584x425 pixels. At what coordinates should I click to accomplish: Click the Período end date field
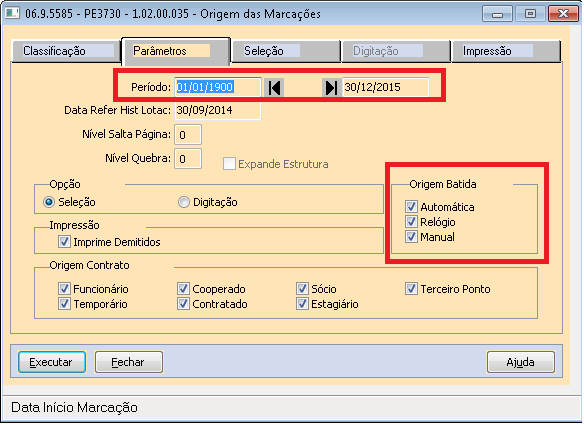coord(386,87)
